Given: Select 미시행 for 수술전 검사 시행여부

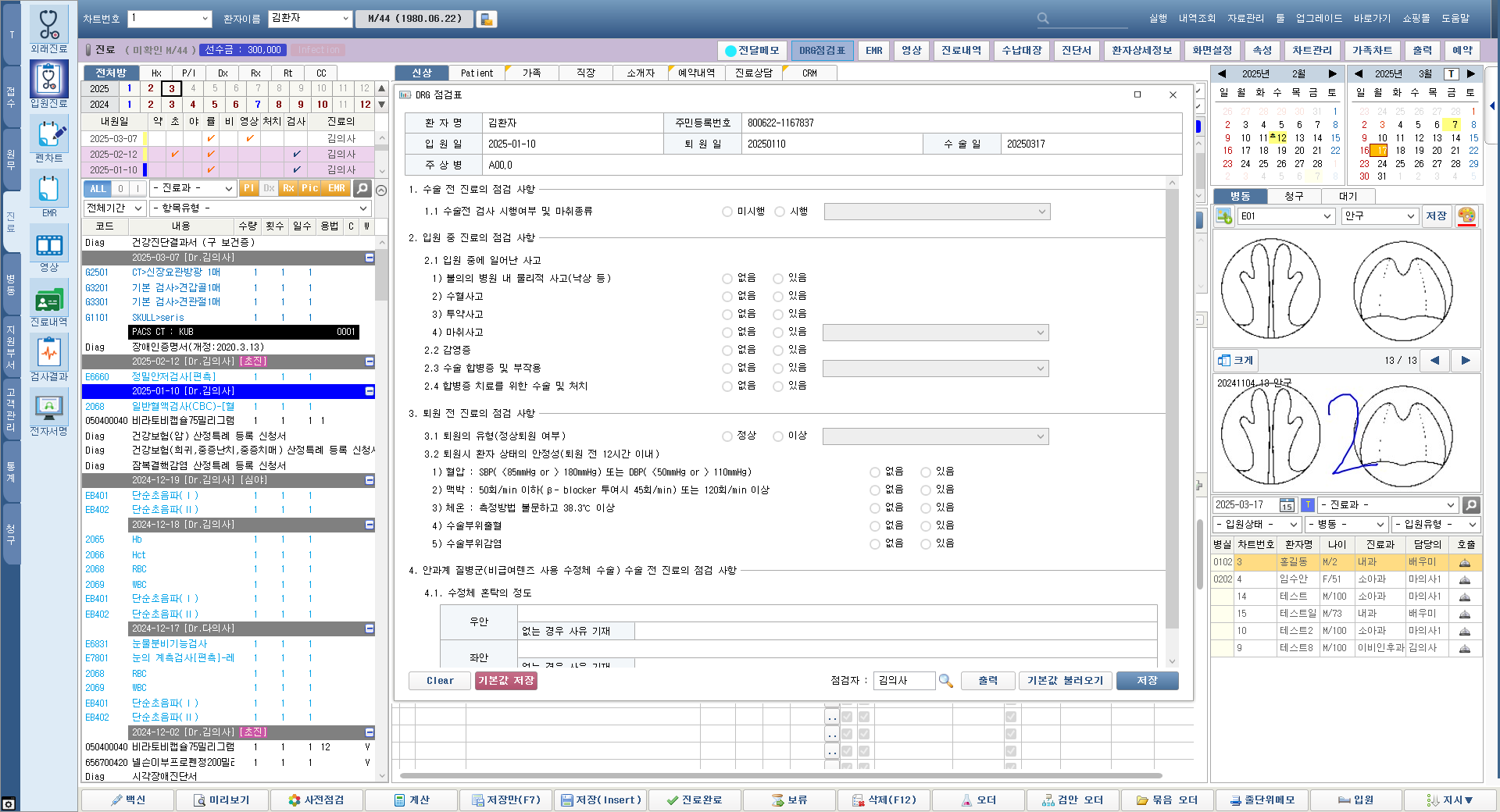Looking at the screenshot, I should click(727, 212).
